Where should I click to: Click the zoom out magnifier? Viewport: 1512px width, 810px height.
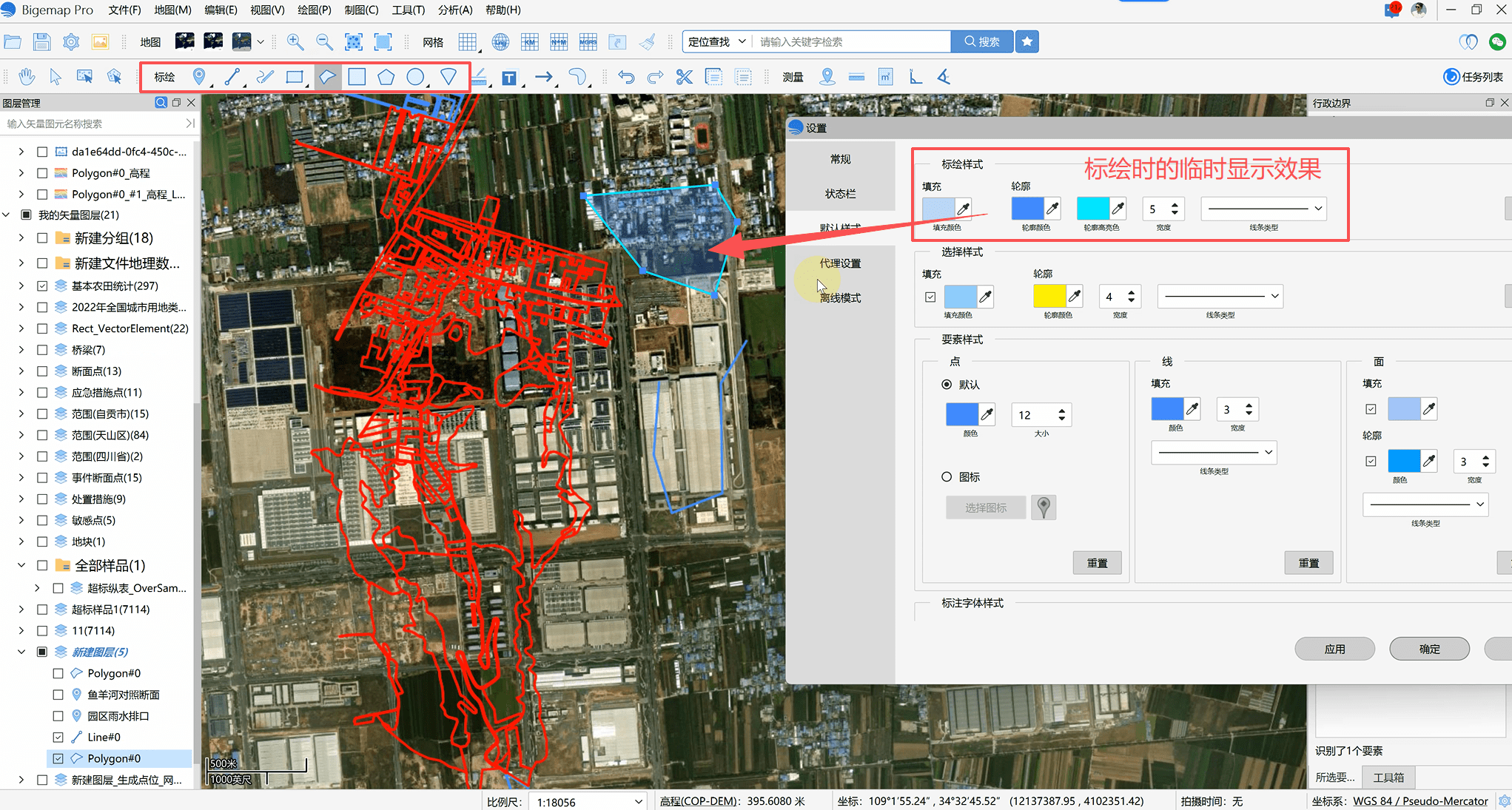click(324, 41)
